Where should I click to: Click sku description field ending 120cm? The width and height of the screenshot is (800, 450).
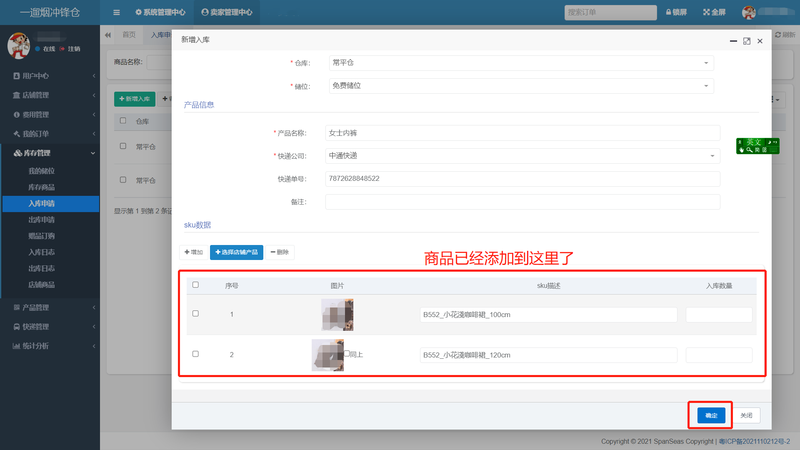(548, 355)
